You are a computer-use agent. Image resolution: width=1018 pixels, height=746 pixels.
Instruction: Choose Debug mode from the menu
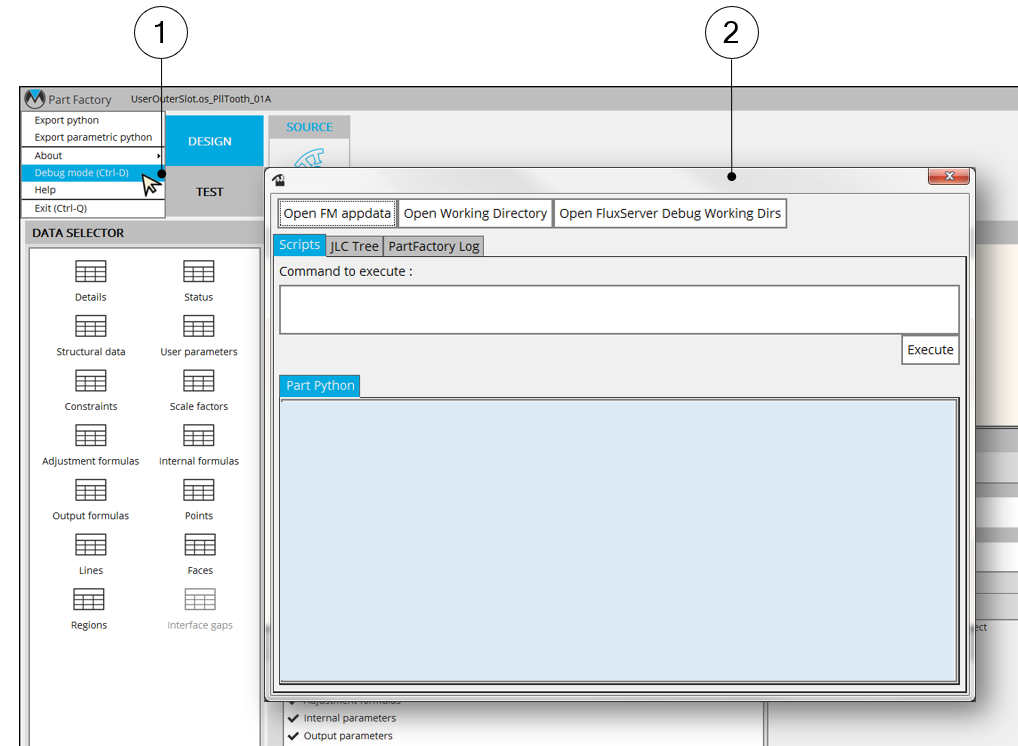point(82,173)
